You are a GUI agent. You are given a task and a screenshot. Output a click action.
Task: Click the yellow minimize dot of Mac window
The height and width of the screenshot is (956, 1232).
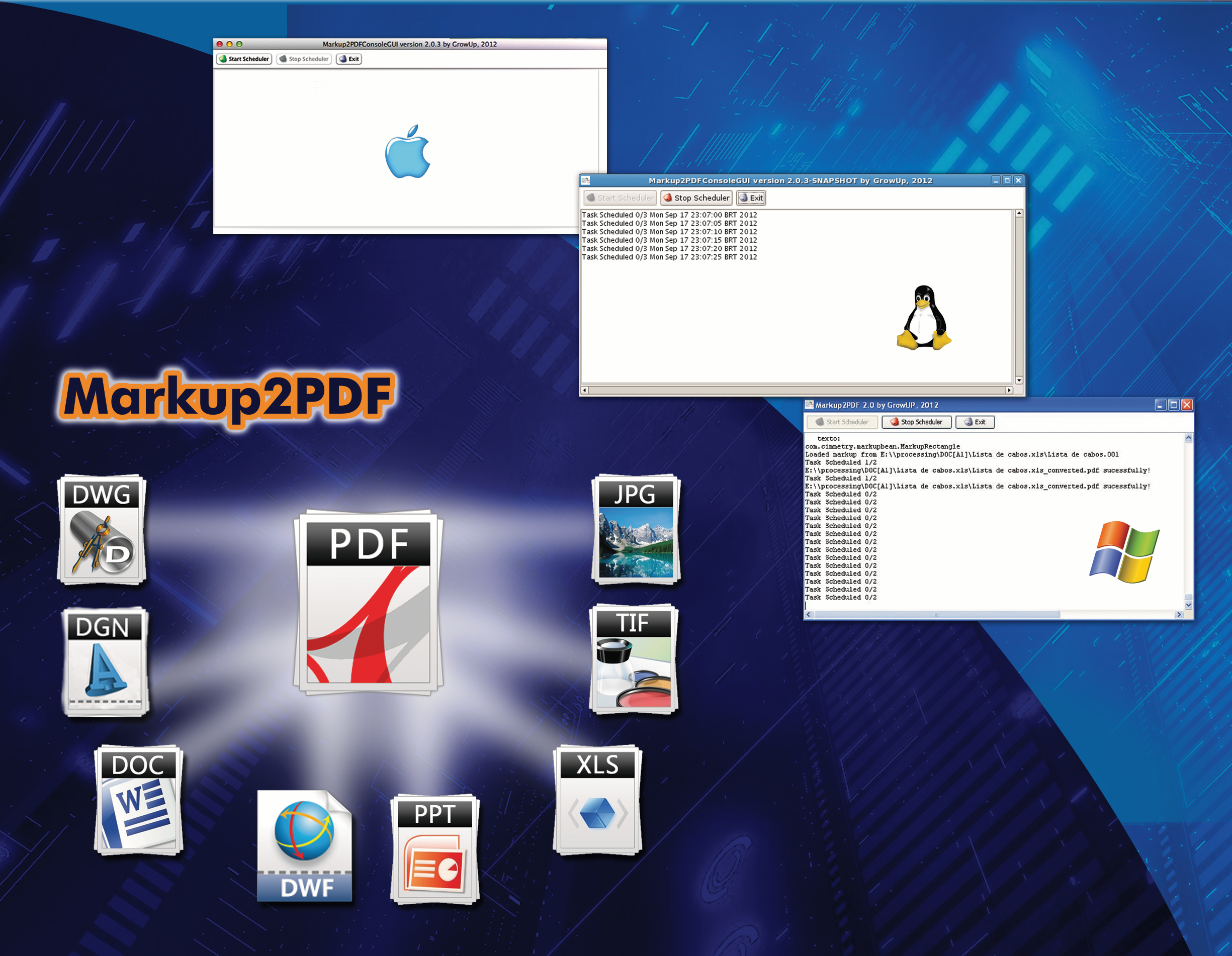[x=230, y=44]
